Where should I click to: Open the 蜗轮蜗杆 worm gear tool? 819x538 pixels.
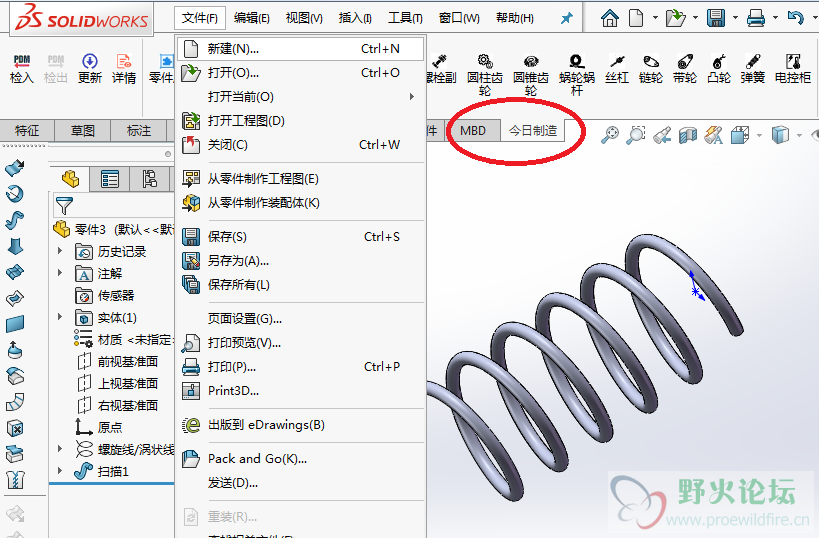tap(577, 75)
